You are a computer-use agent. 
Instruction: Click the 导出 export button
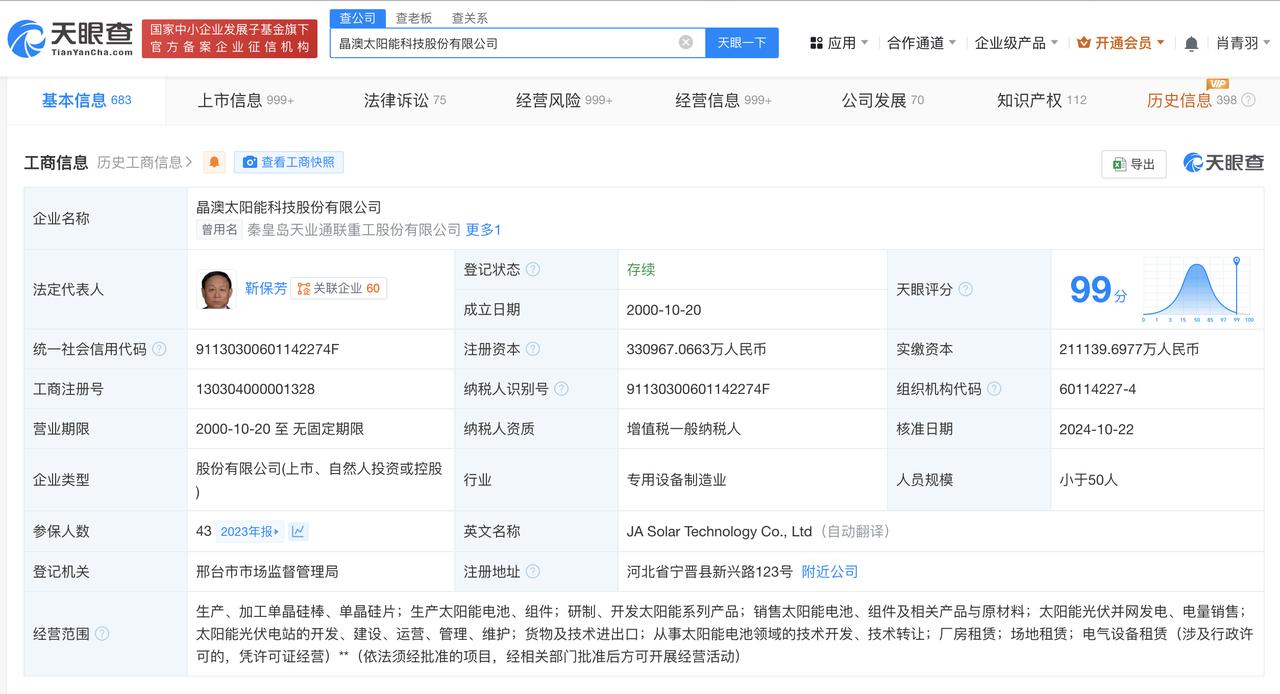point(1134,163)
